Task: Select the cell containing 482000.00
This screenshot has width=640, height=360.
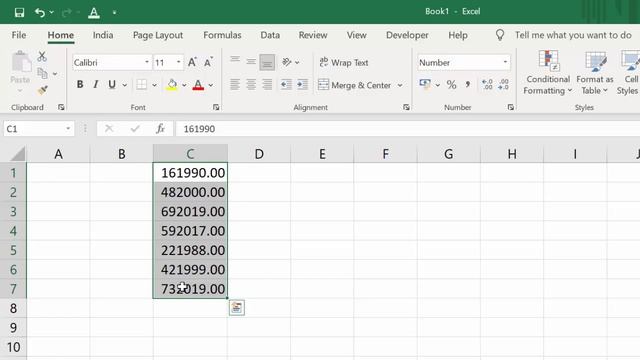Action: tap(190, 192)
